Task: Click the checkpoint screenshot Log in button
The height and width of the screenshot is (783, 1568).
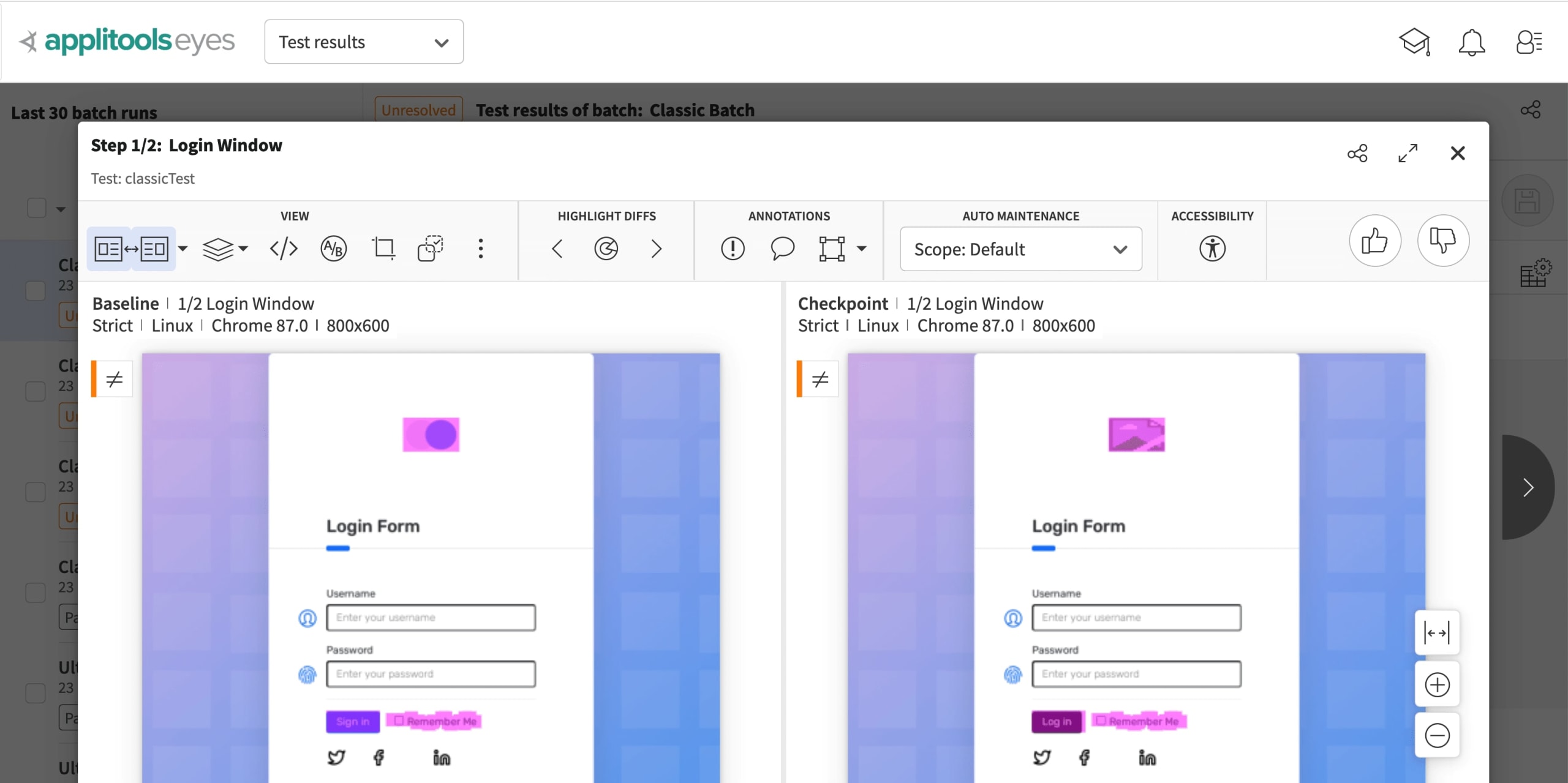Action: [x=1057, y=722]
